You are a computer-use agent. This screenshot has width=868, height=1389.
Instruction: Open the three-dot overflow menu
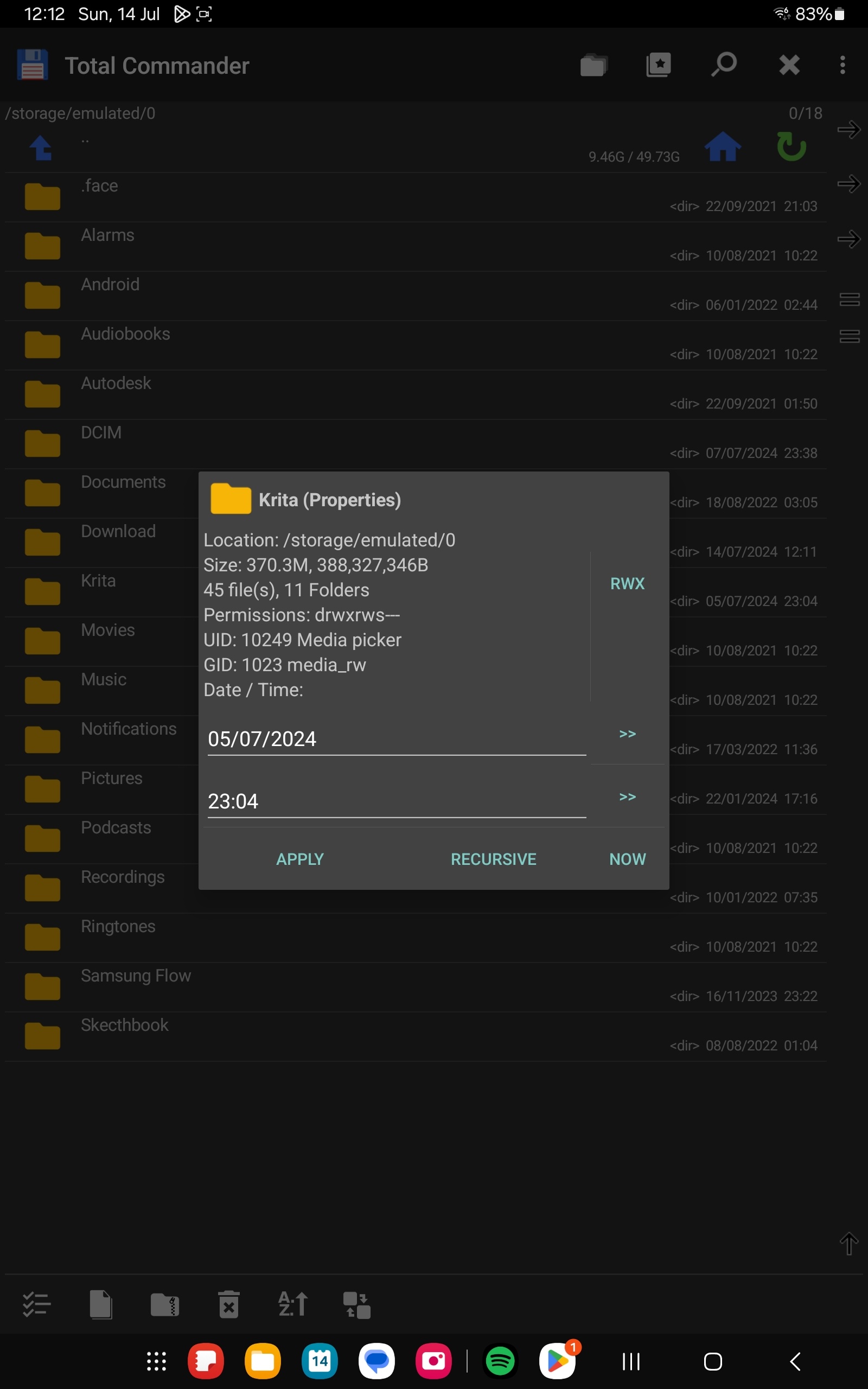tap(842, 65)
